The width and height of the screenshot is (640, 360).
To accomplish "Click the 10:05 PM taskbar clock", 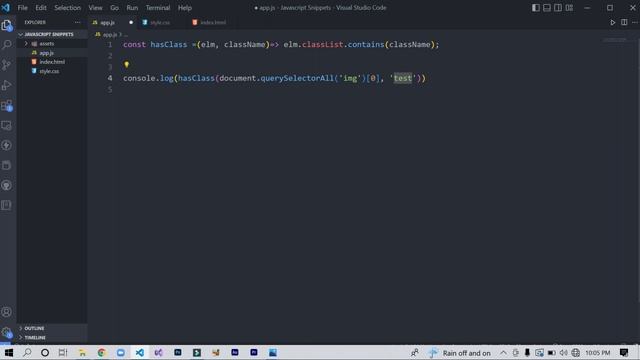I will pos(598,353).
